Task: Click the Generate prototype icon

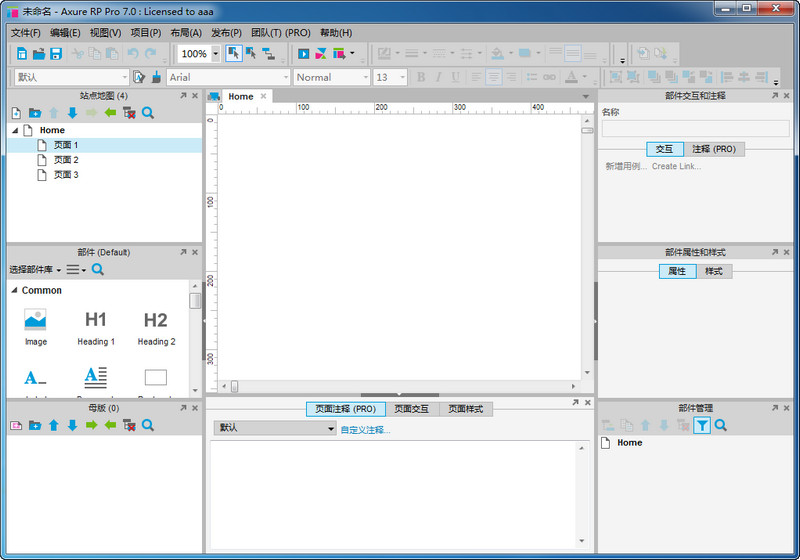Action: pos(339,54)
